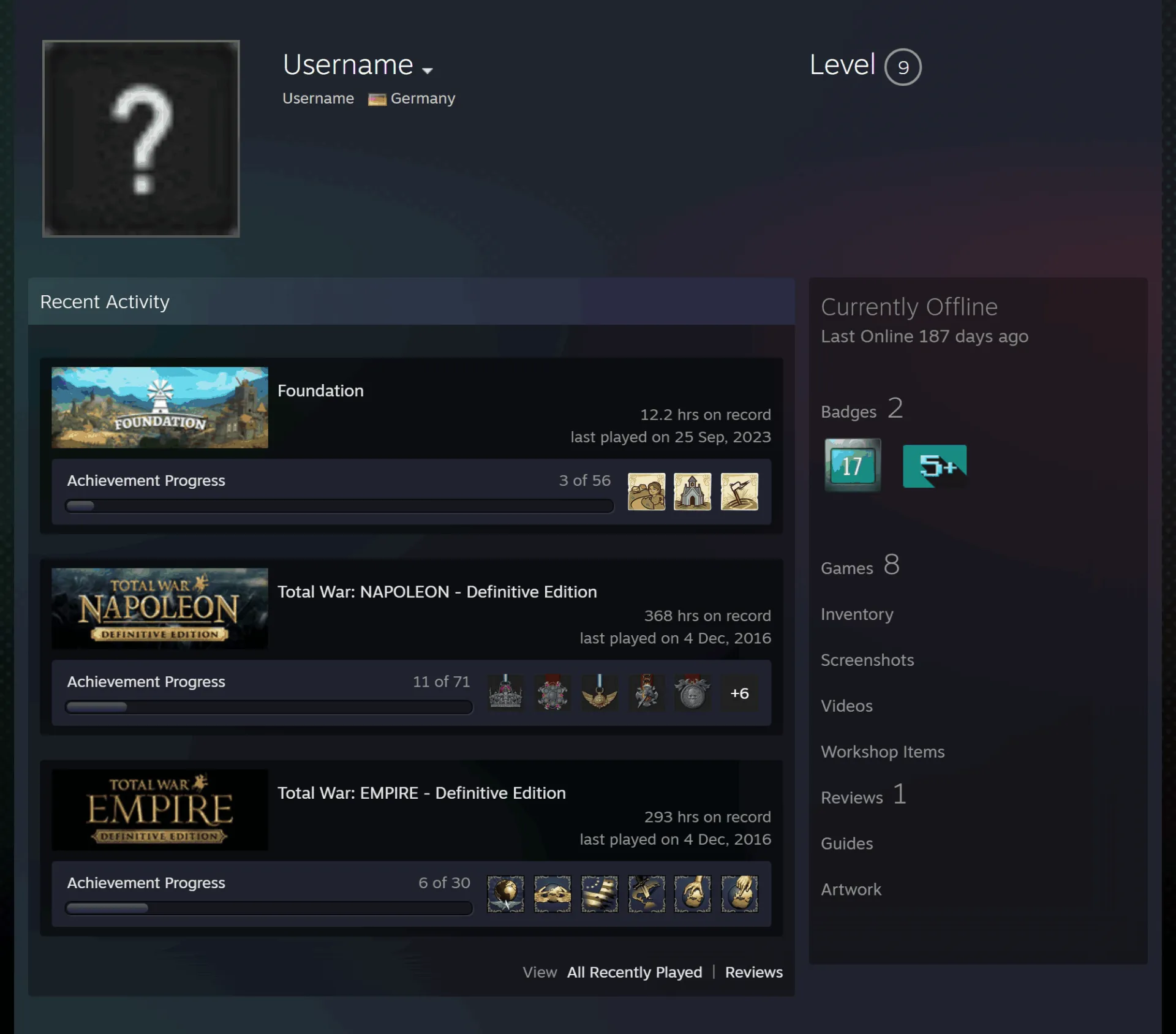The width and height of the screenshot is (1176, 1034).
Task: Open the Level 9 circle badge
Action: click(x=903, y=67)
